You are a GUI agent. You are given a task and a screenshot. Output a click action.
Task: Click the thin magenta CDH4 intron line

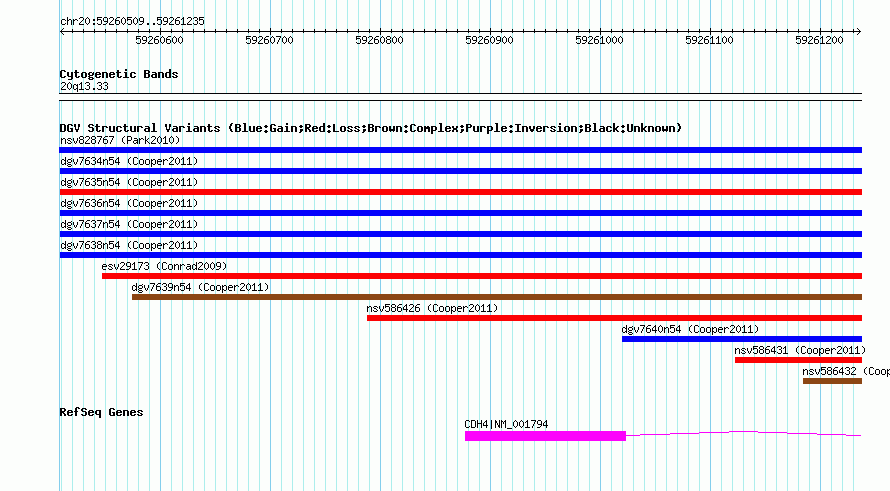[744, 433]
